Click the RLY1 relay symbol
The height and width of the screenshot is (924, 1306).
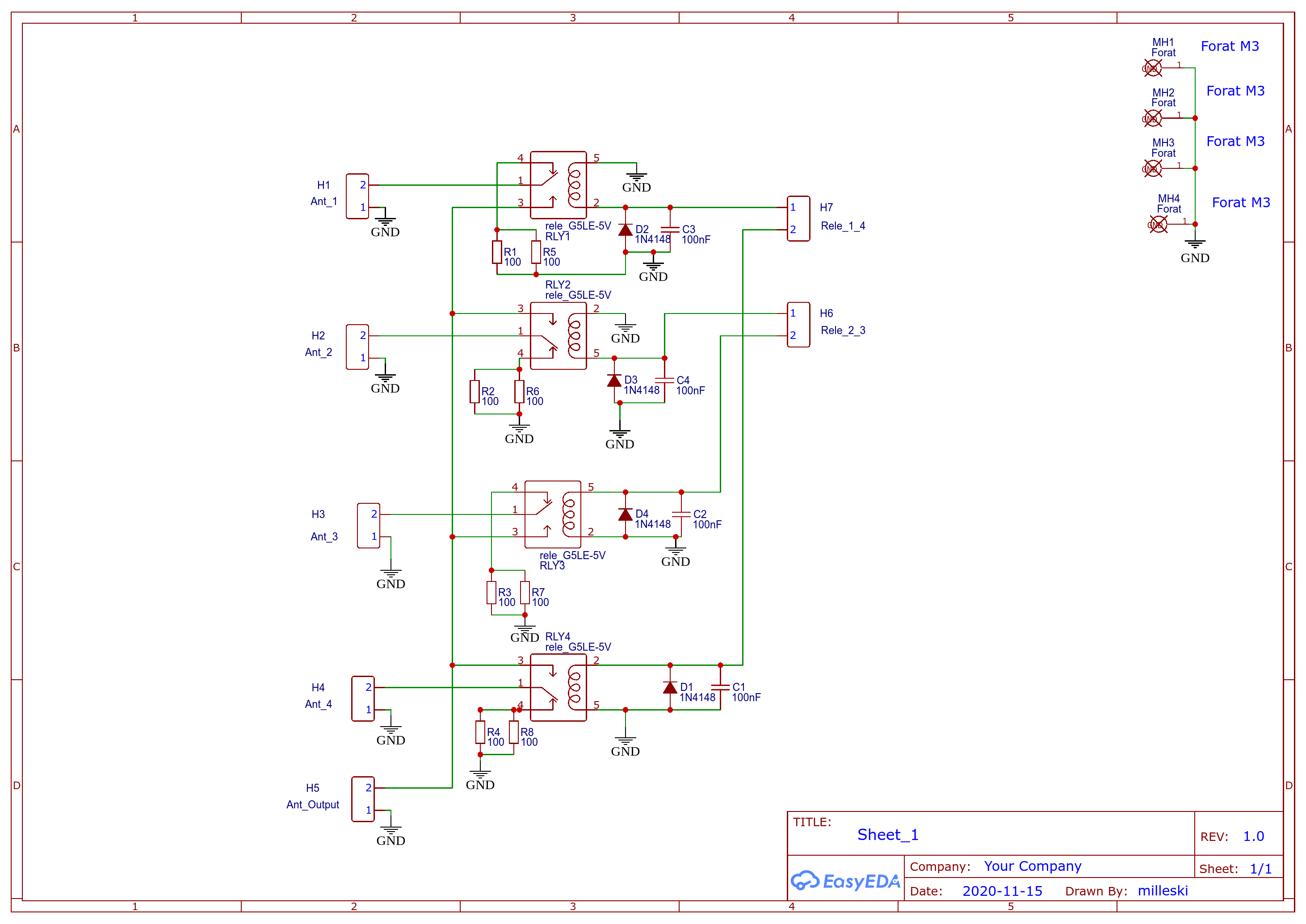pyautogui.click(x=558, y=185)
